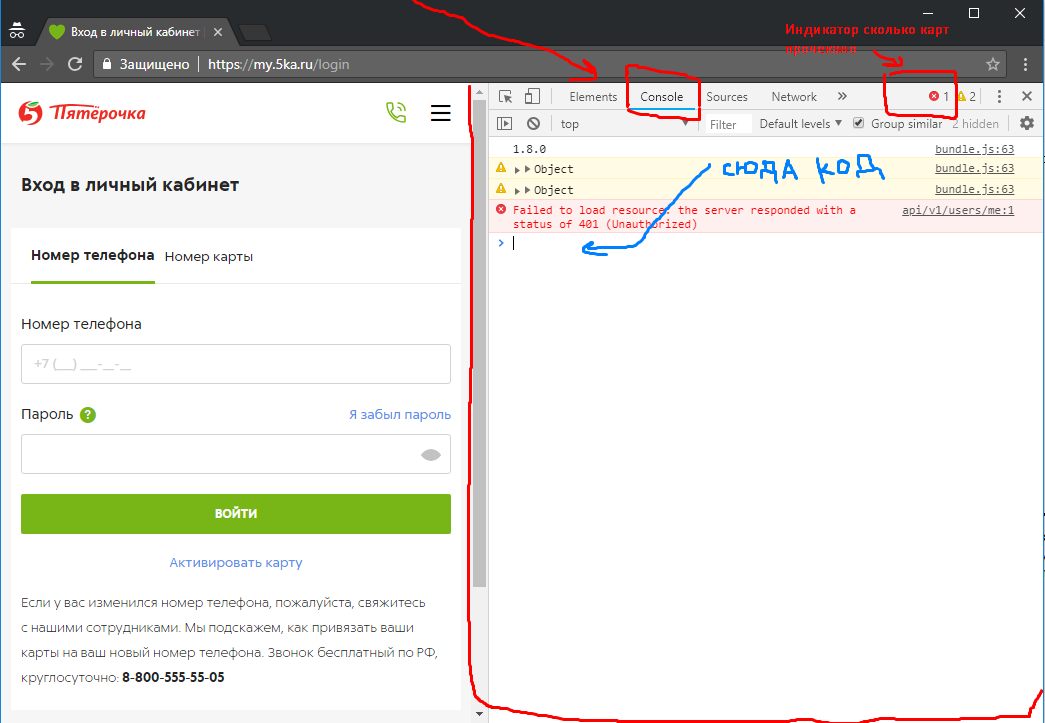This screenshot has height=723, width=1045.
Task: Switch to the Console tab
Action: tap(662, 97)
